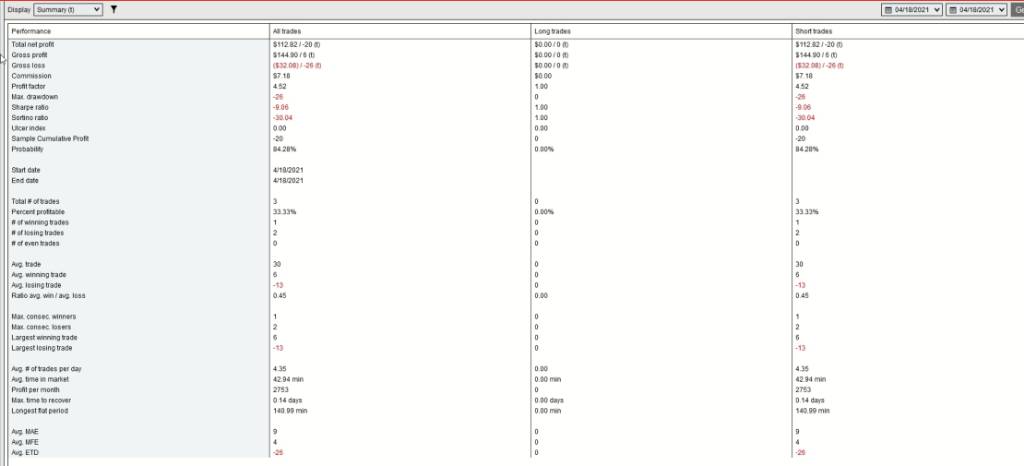Click the Avg. MFE row label
The height and width of the screenshot is (466, 1024).
(x=25, y=441)
